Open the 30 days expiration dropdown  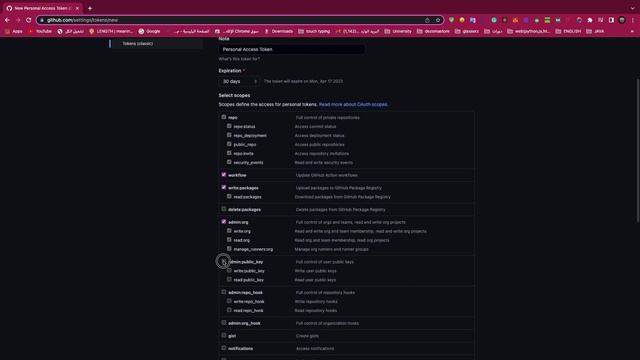coord(239,81)
